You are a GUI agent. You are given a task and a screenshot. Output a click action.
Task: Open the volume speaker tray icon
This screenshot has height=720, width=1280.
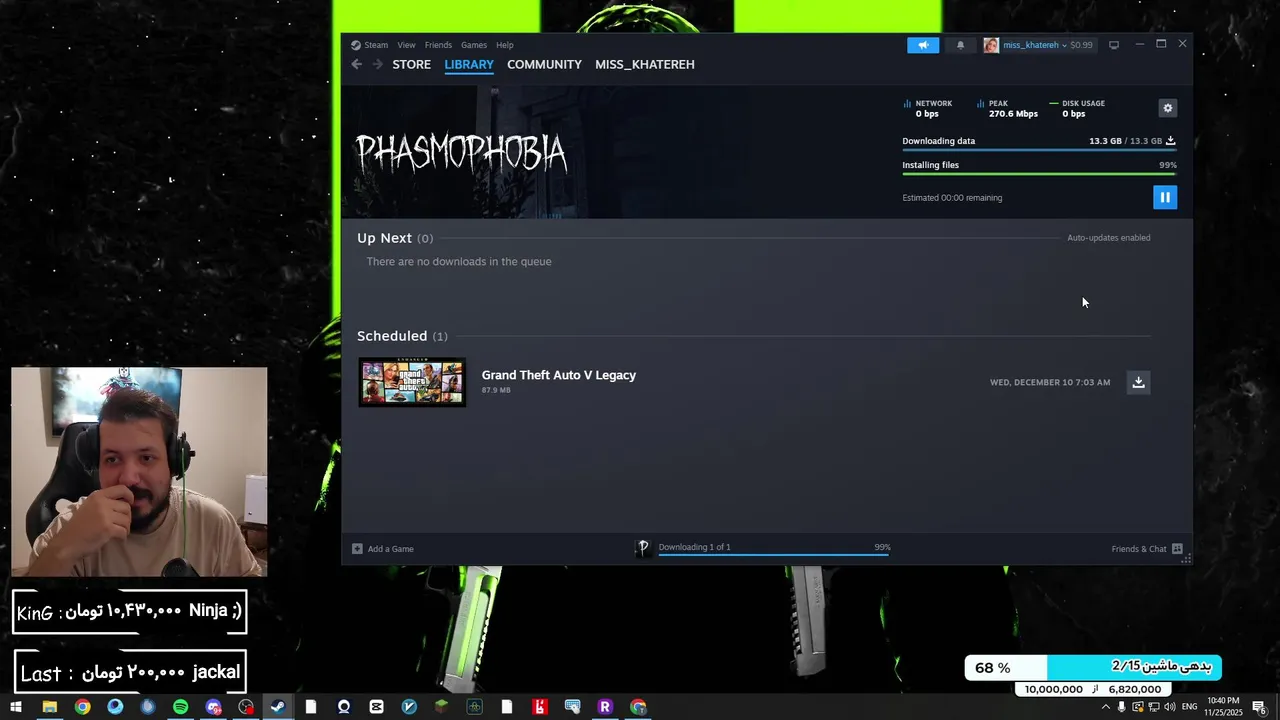(1170, 707)
